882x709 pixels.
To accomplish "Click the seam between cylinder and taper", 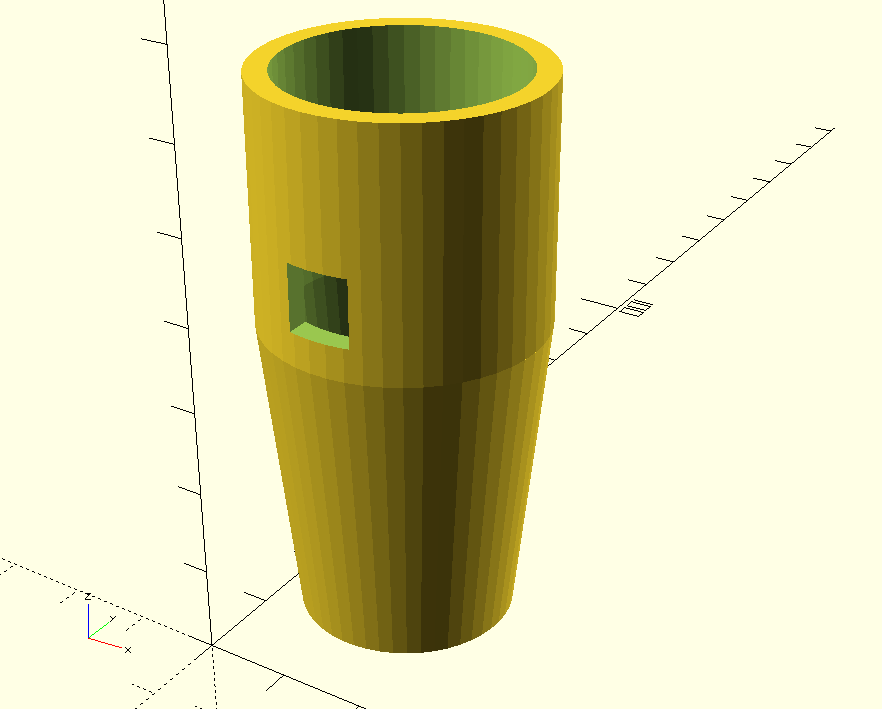I will tap(400, 385).
